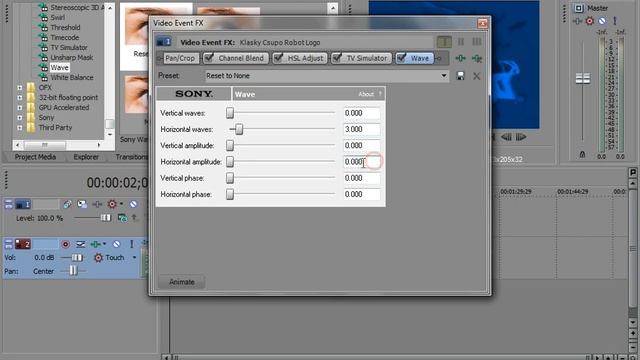Mute video track 1
Image resolution: width=640 pixels, height=360 pixels.
[x=133, y=204]
